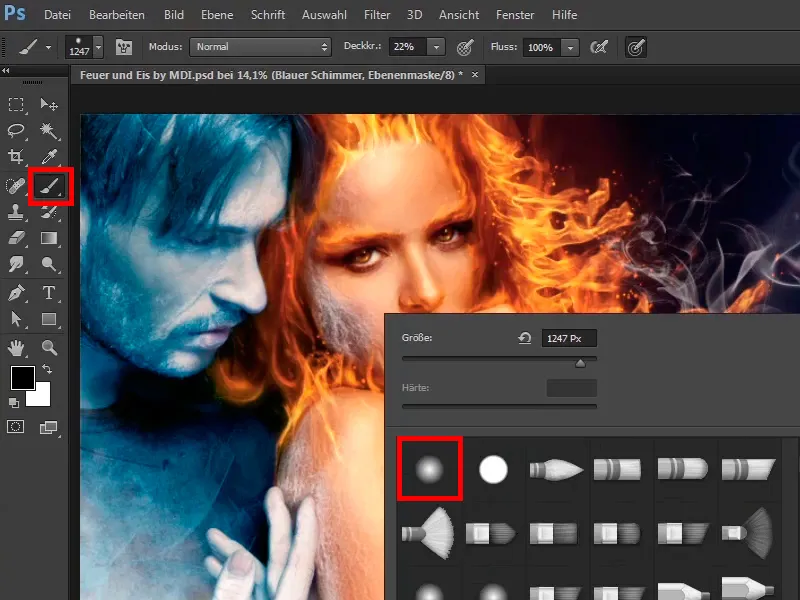The image size is (800, 600).
Task: Open the Deckkr. opacity slider dropdown
Action: pyautogui.click(x=436, y=47)
